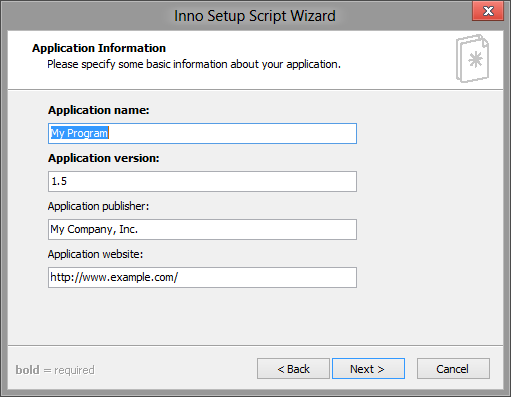The image size is (511, 397).
Task: Click the 'Application Information' heading
Action: pyautogui.click(x=99, y=48)
